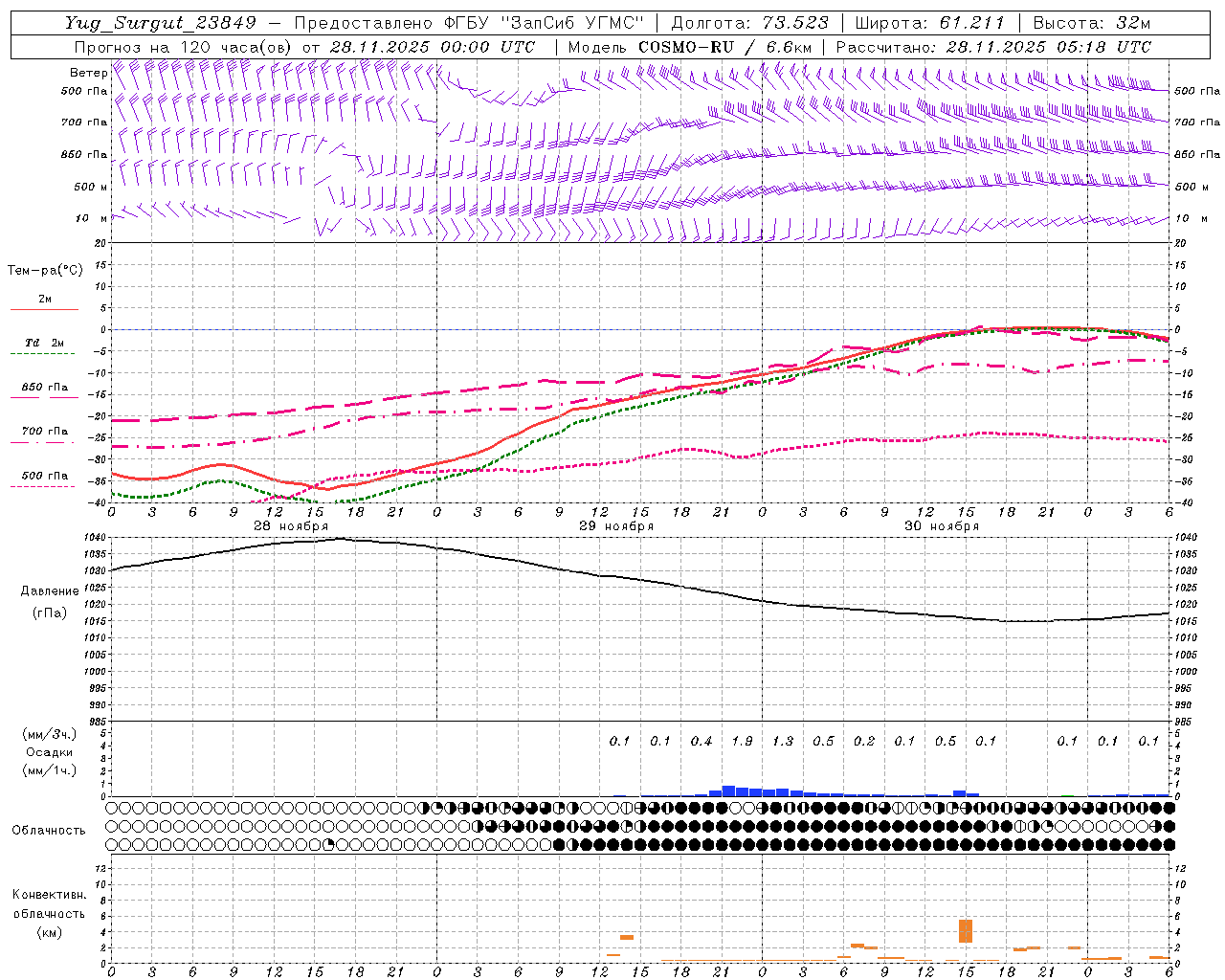1225x980 pixels.
Task: Click the solid blue 2м temperature legend line
Action: click(44, 309)
